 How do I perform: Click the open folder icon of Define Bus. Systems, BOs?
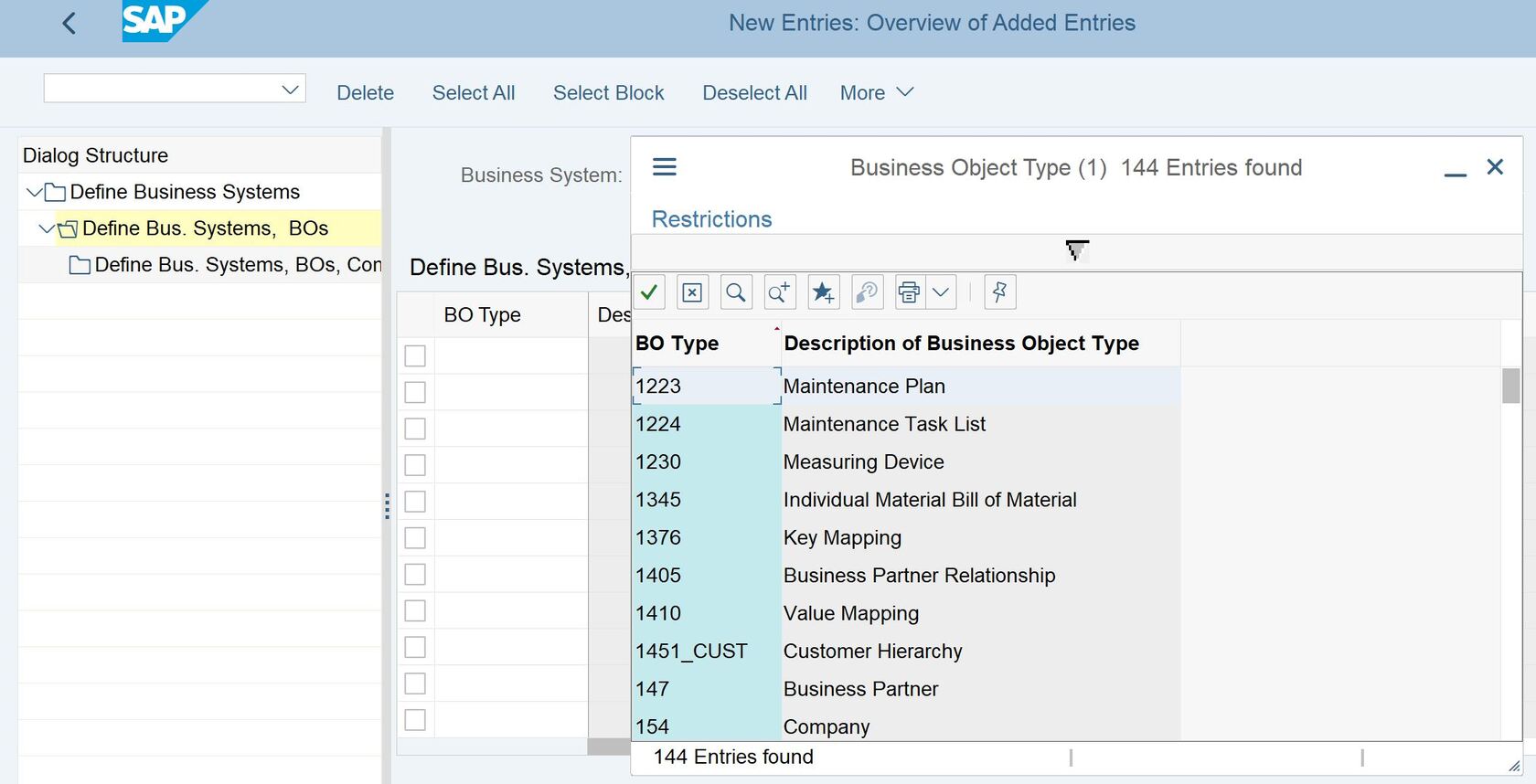[69, 228]
